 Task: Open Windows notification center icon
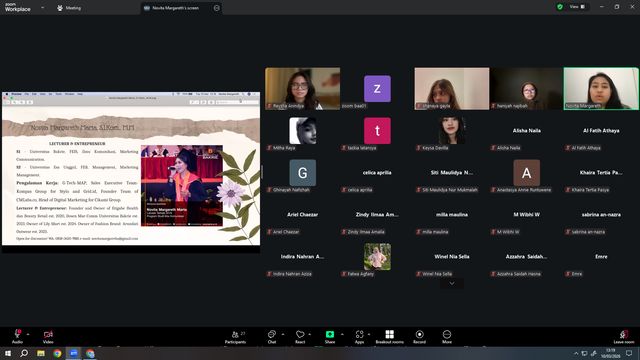[629, 353]
